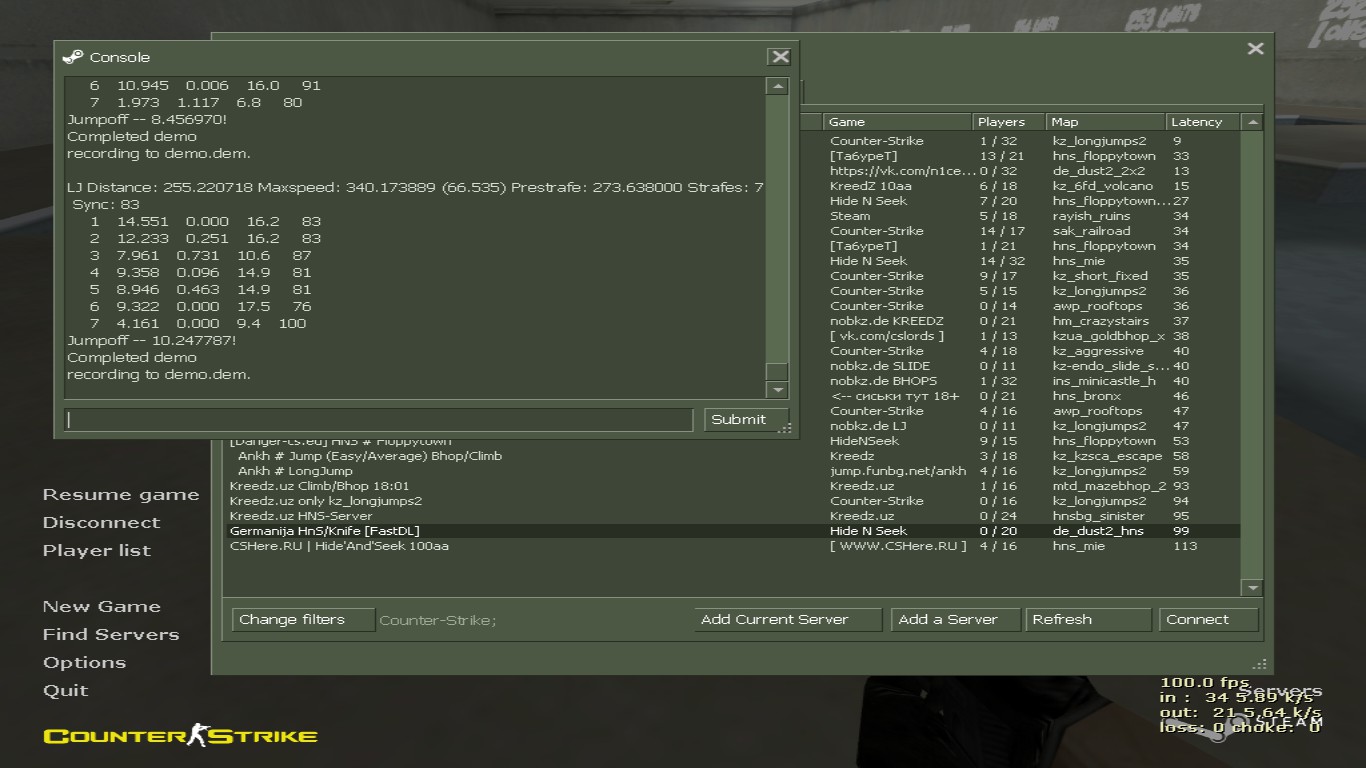
Task: Open Find Servers from the main menu
Action: (111, 635)
